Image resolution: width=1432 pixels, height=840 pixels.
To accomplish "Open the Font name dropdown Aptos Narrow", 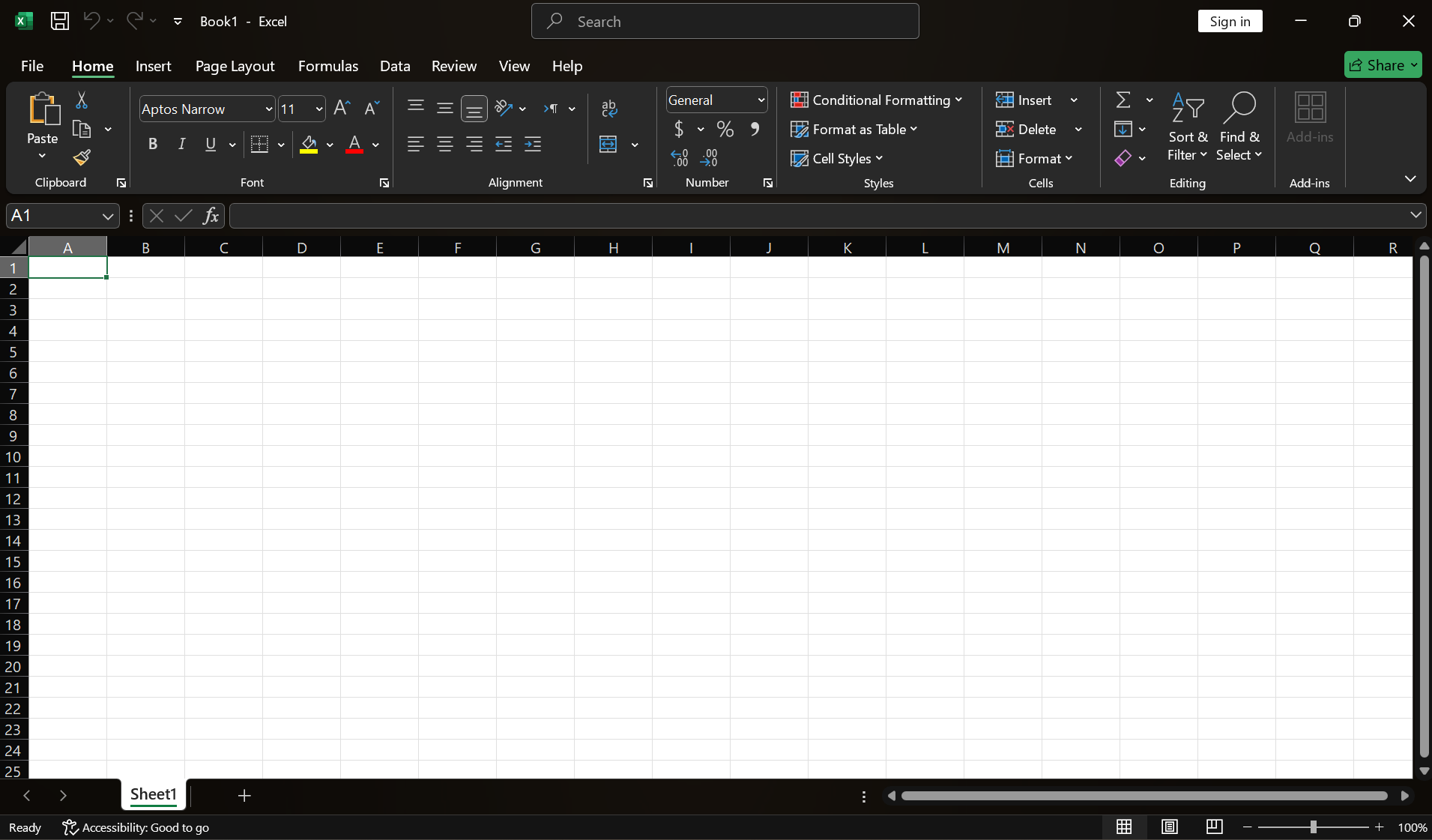I will [269, 109].
